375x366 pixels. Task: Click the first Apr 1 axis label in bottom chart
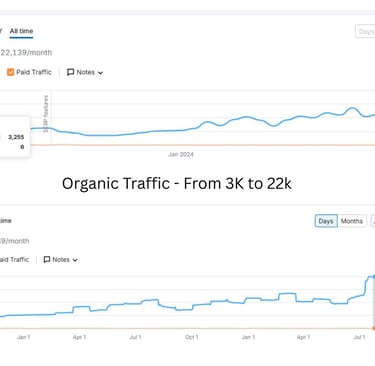tap(80, 337)
